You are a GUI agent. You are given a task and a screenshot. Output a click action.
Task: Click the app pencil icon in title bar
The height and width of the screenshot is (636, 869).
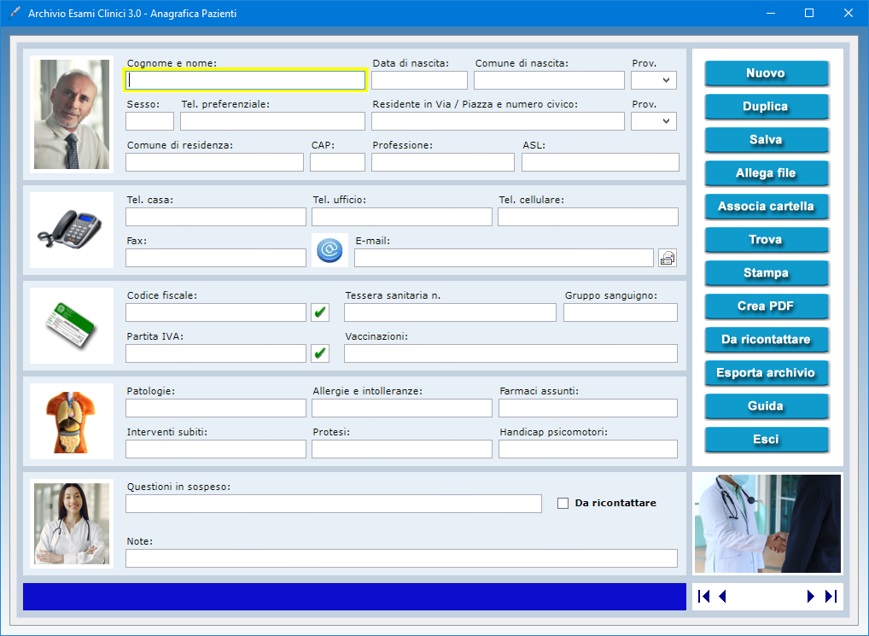click(x=15, y=13)
